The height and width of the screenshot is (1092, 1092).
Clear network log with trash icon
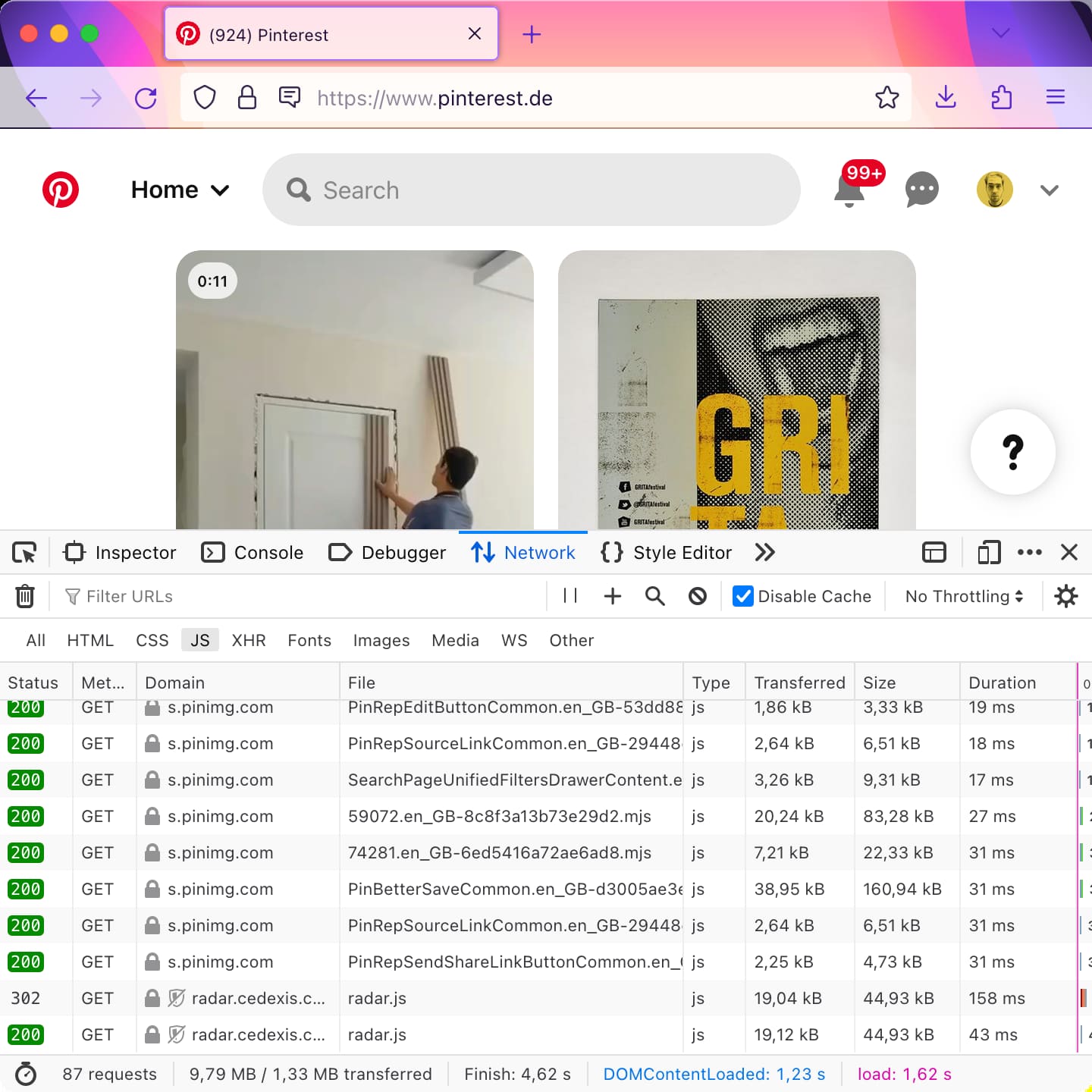pyautogui.click(x=25, y=596)
